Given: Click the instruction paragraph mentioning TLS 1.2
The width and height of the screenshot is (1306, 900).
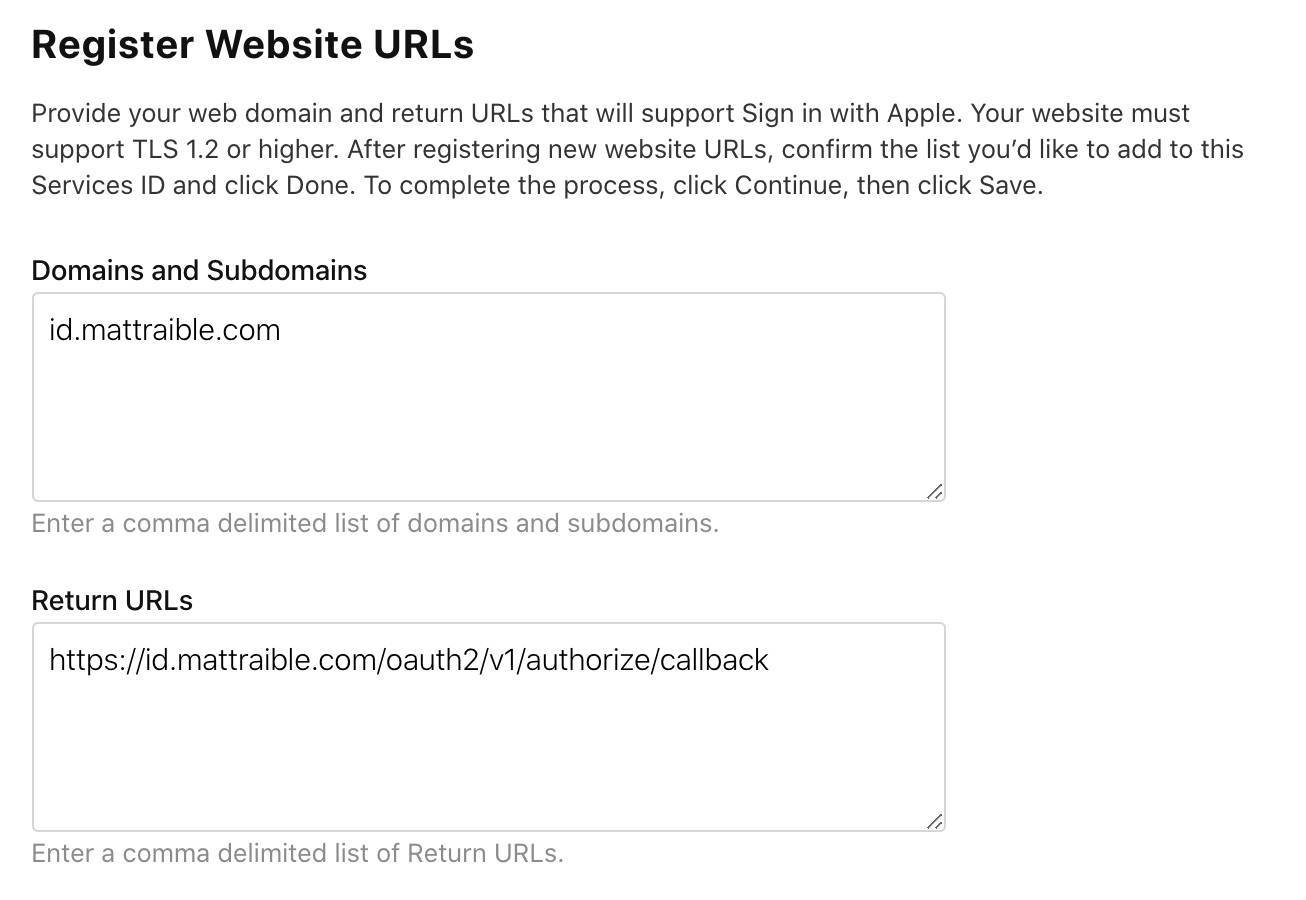Looking at the screenshot, I should [x=637, y=149].
